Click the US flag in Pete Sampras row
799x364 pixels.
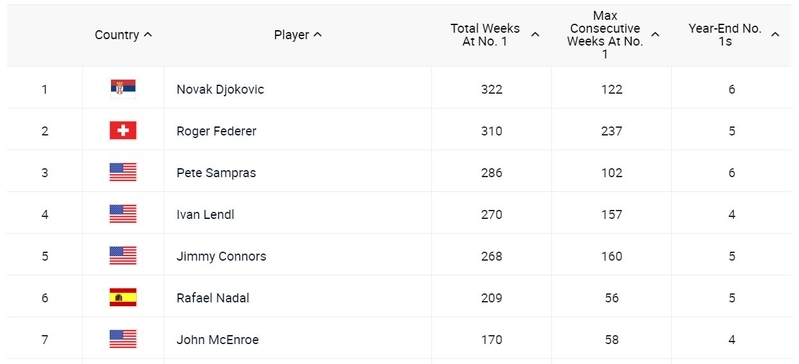click(123, 172)
